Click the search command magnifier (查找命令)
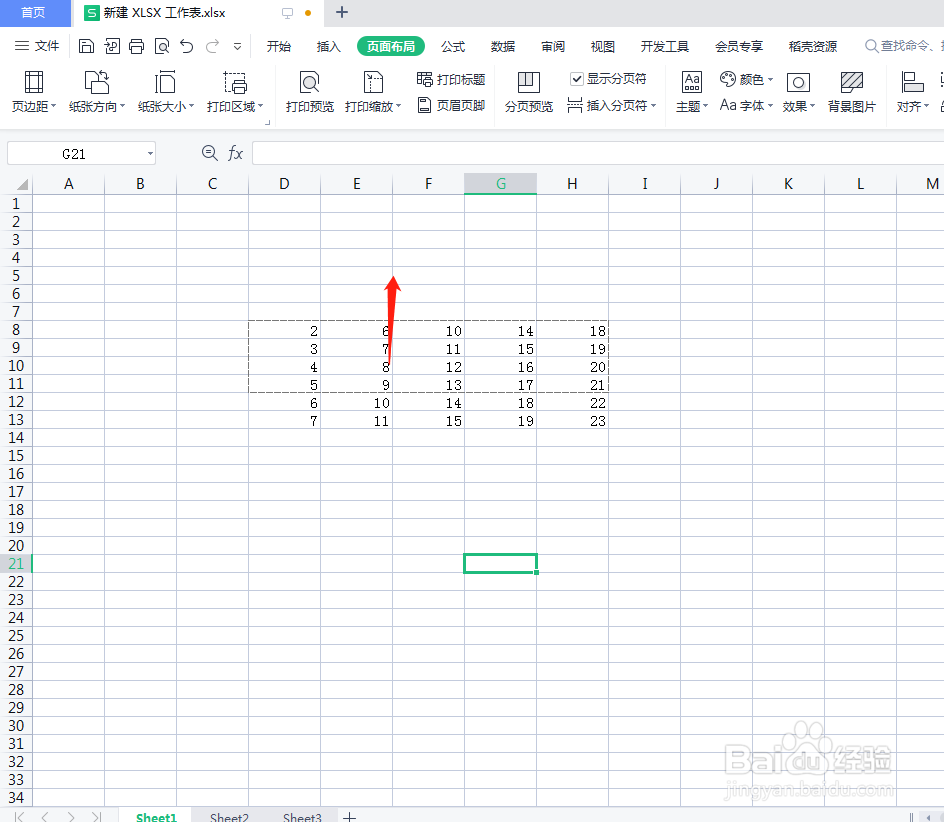 [871, 46]
